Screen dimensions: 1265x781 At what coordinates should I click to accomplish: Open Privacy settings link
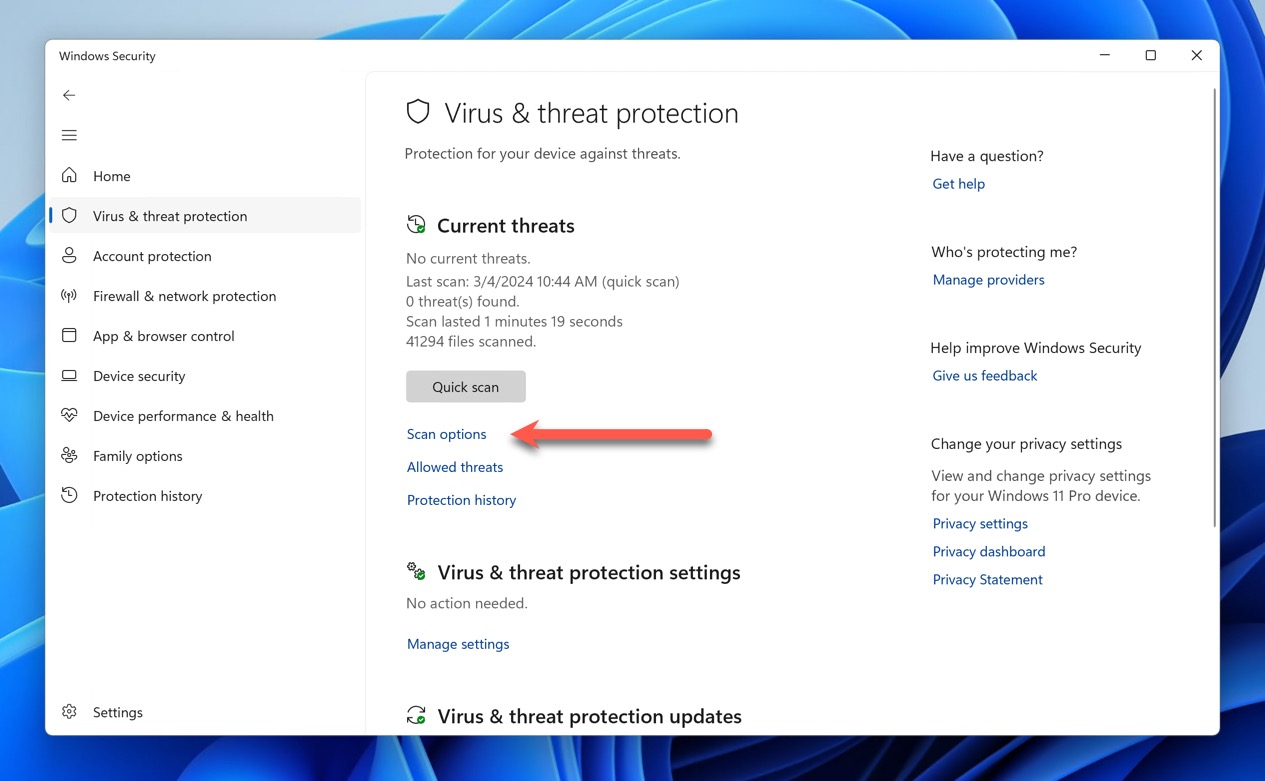(980, 524)
